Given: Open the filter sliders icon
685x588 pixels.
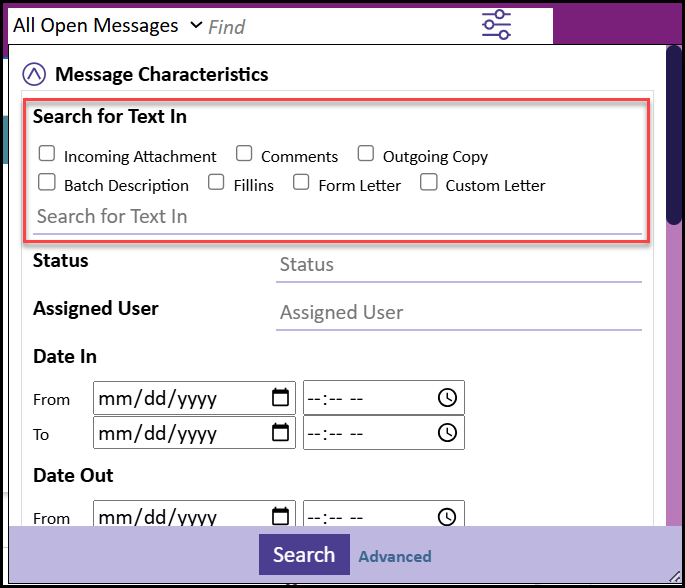Looking at the screenshot, I should point(496,24).
